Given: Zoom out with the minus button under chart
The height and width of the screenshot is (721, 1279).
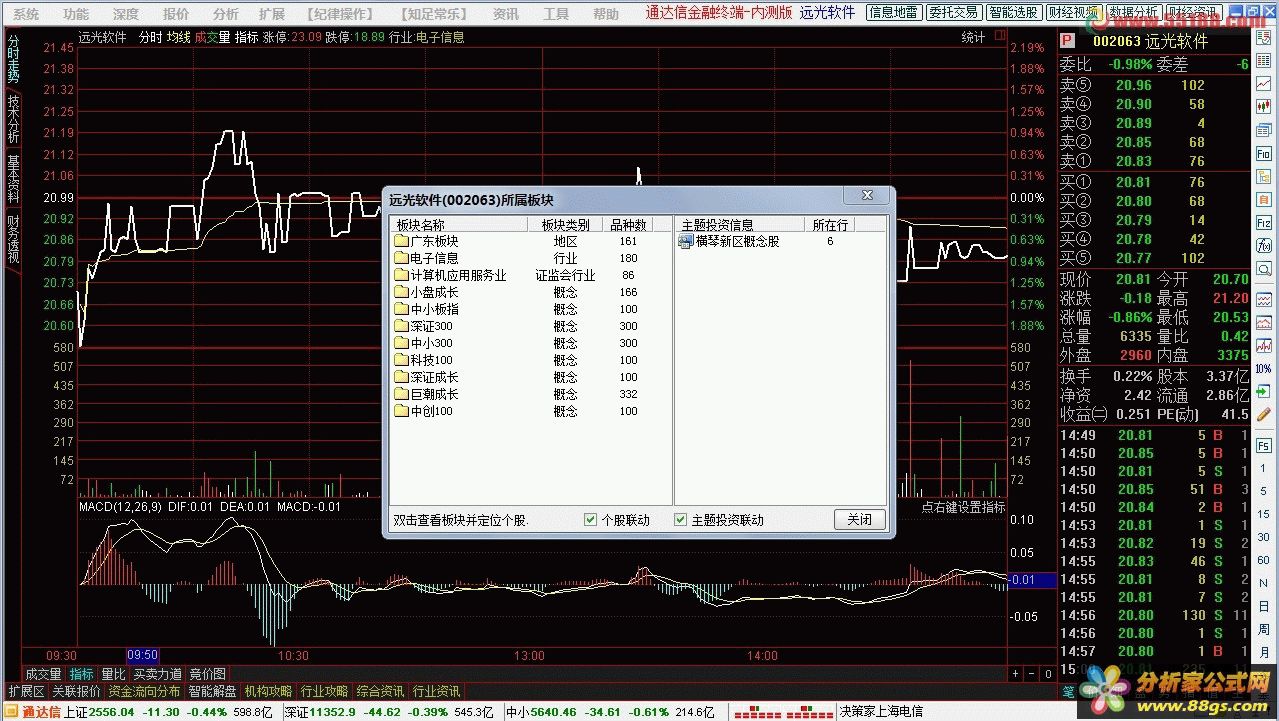Looking at the screenshot, I should 1032,674.
